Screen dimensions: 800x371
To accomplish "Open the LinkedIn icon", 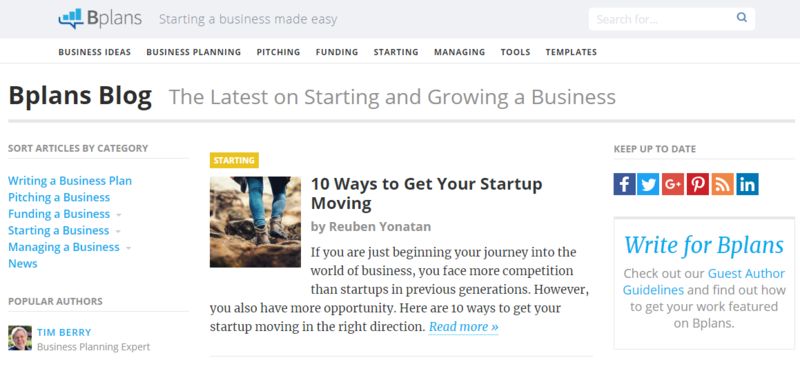I will [747, 184].
